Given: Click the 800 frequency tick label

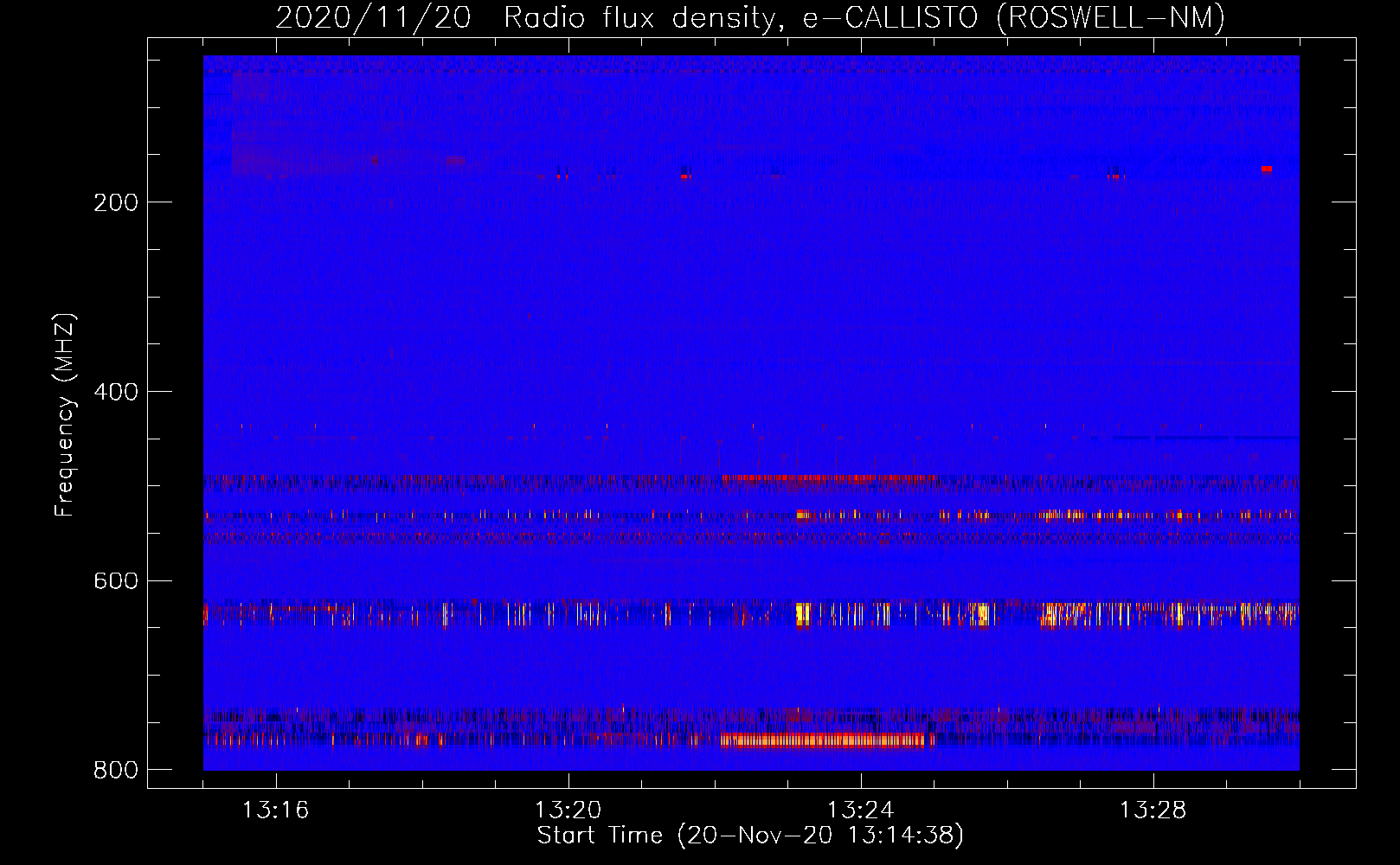Looking at the screenshot, I should coord(116,770).
